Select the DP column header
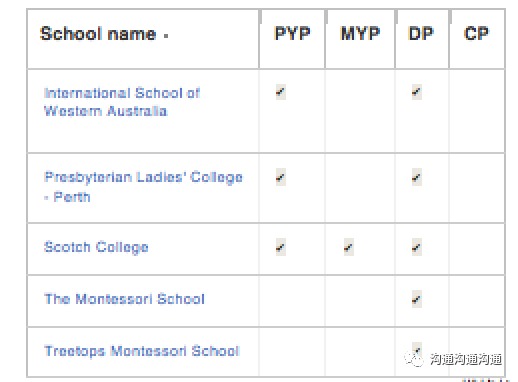 pos(421,34)
